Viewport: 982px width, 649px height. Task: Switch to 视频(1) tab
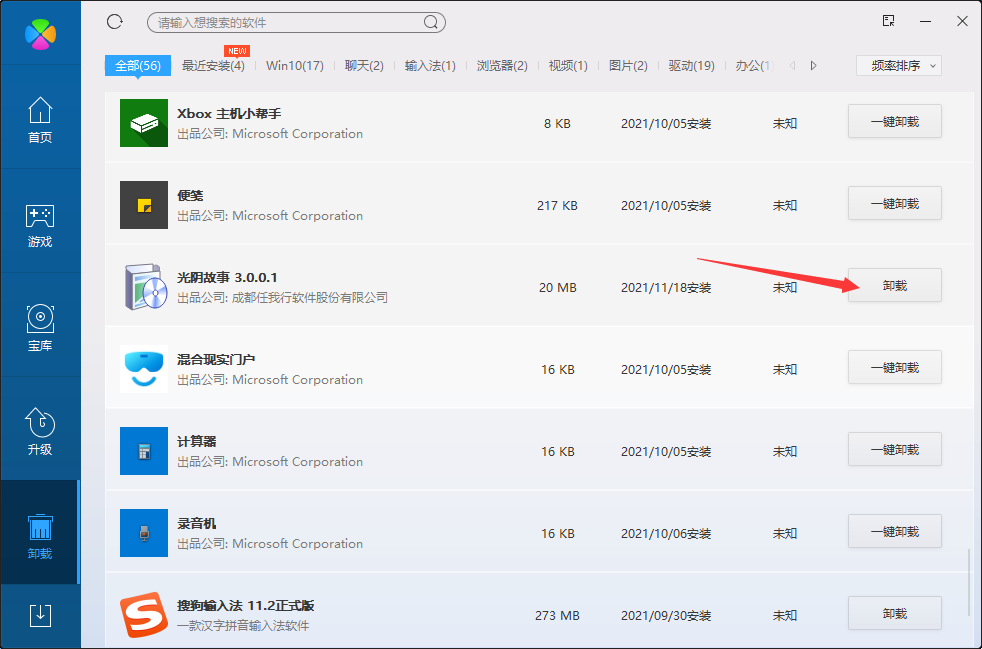click(x=568, y=66)
